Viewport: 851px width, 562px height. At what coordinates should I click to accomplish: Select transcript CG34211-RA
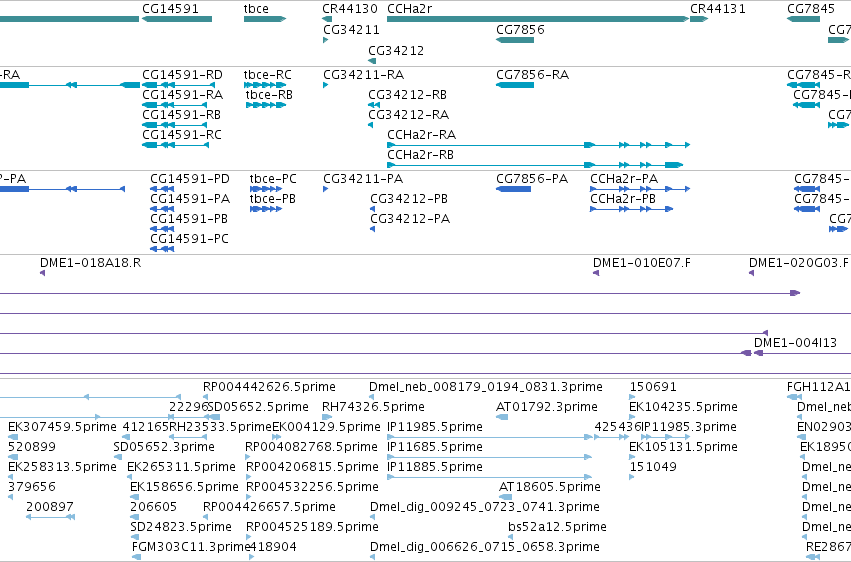coord(364,75)
